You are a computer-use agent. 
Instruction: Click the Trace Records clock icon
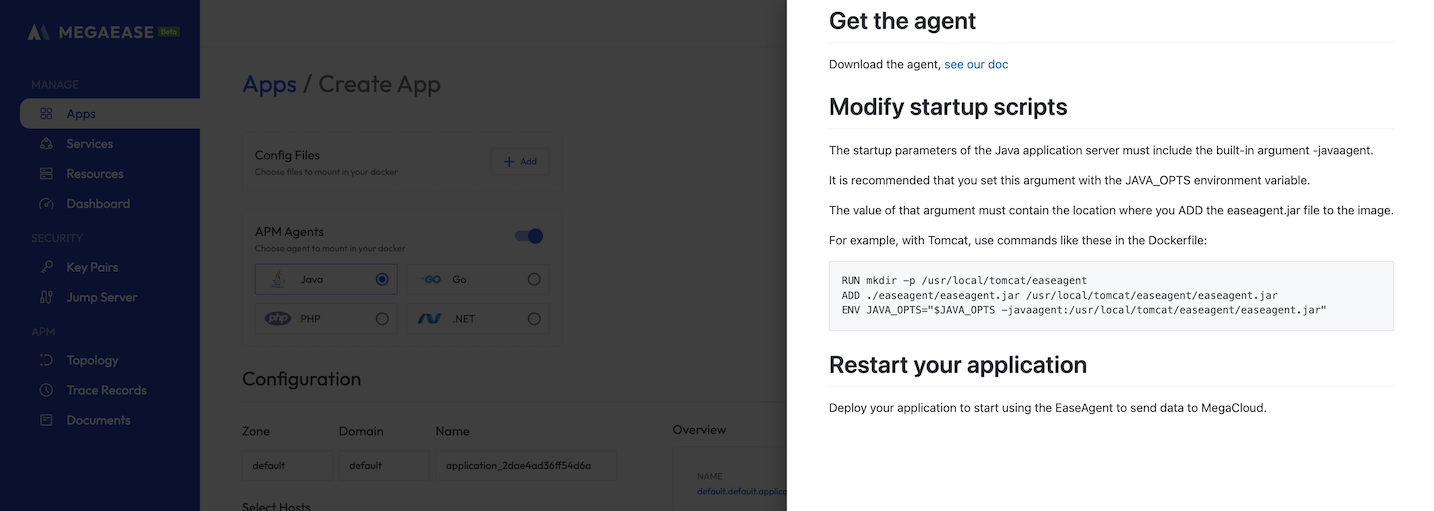[x=46, y=390]
